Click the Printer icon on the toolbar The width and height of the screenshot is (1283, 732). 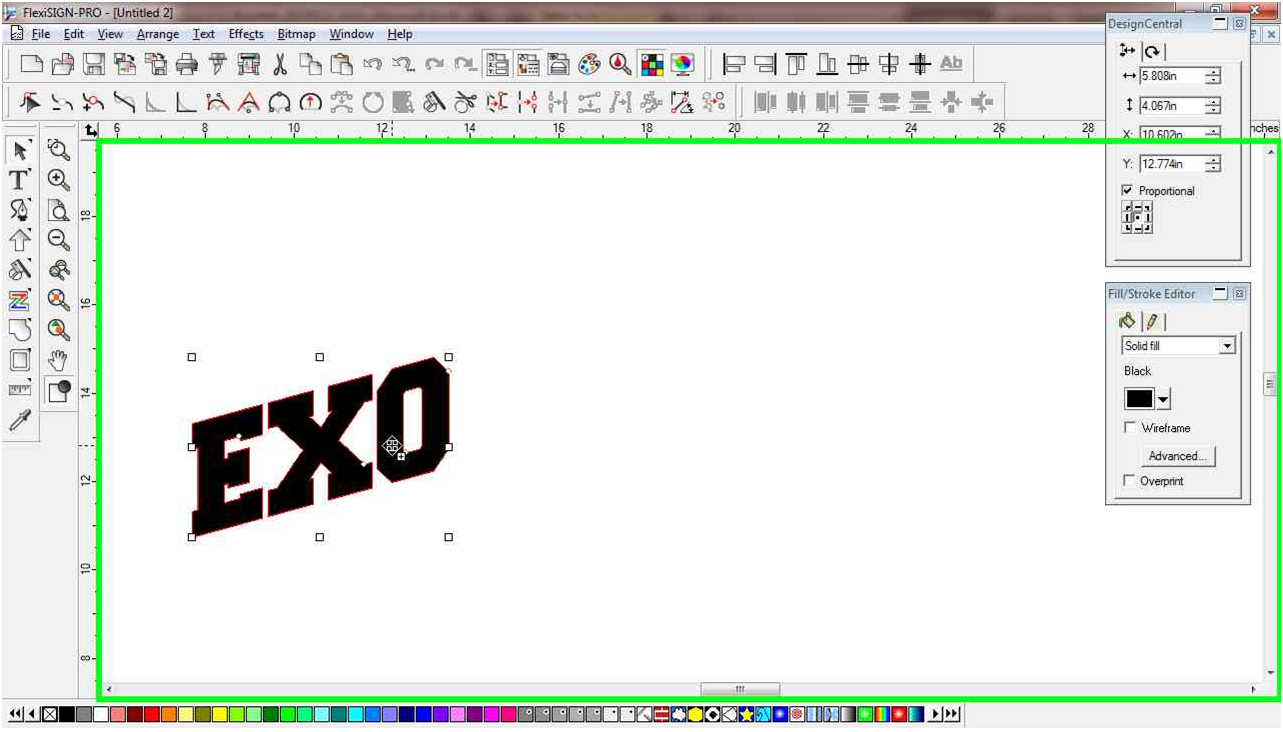pyautogui.click(x=185, y=65)
